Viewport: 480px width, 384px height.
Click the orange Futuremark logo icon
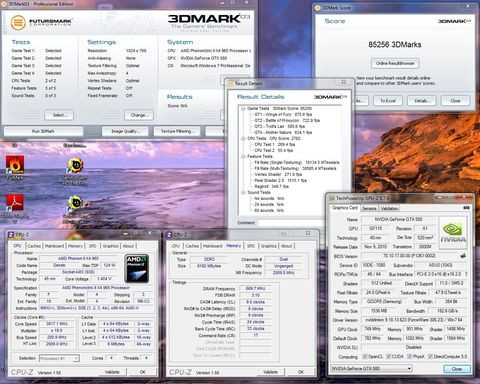(x=18, y=23)
